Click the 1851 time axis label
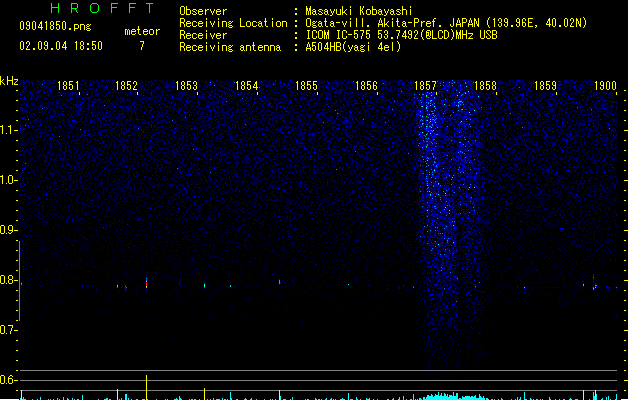This screenshot has width=629, height=400. point(68,86)
